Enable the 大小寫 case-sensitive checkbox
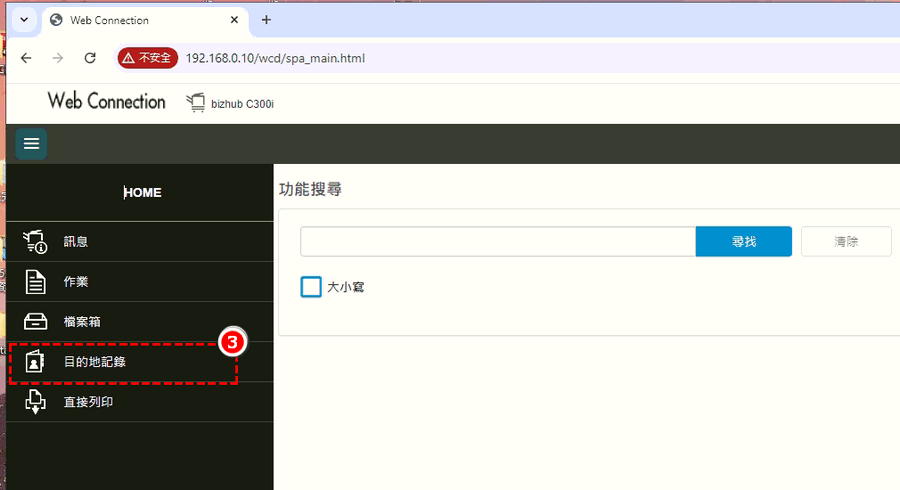 click(x=311, y=287)
